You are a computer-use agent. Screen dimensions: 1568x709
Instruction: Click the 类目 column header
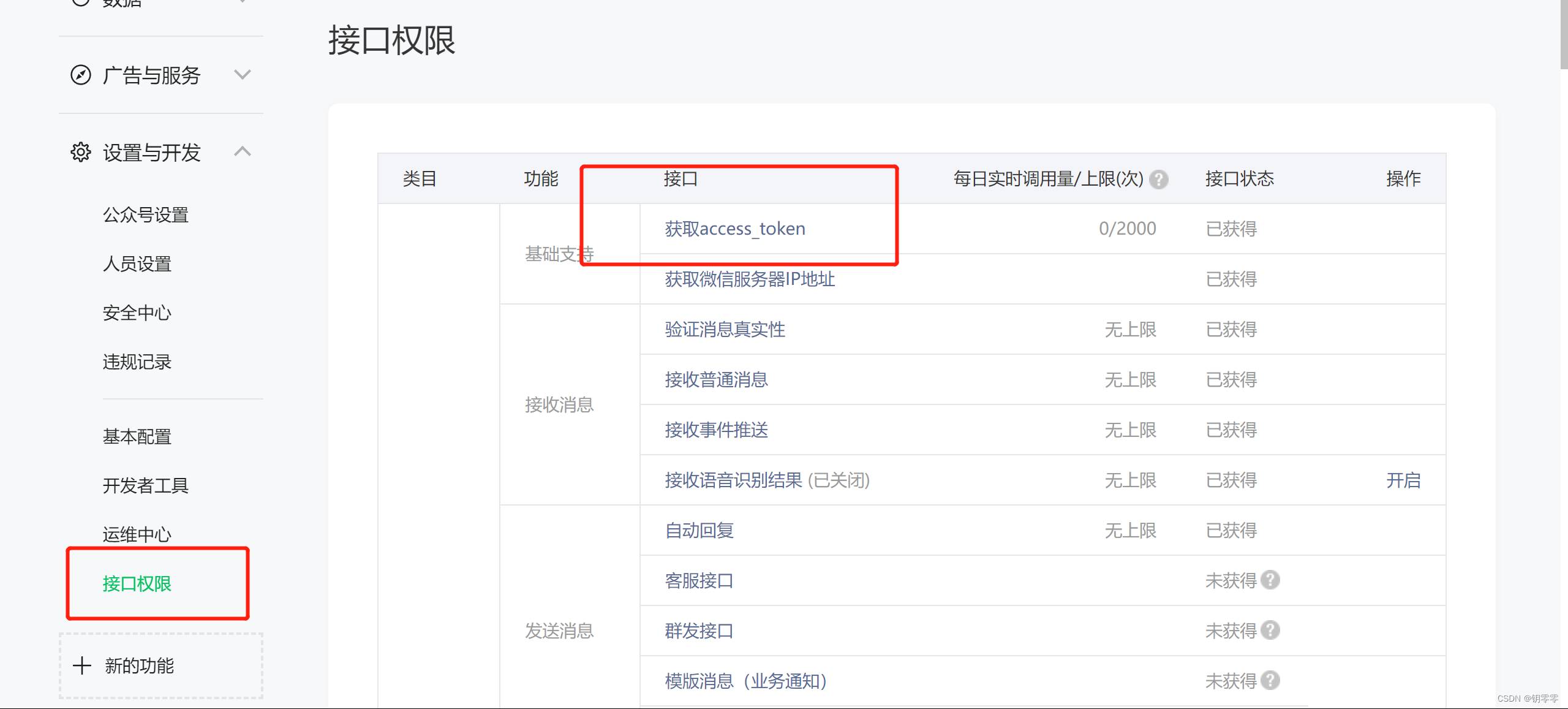[420, 179]
